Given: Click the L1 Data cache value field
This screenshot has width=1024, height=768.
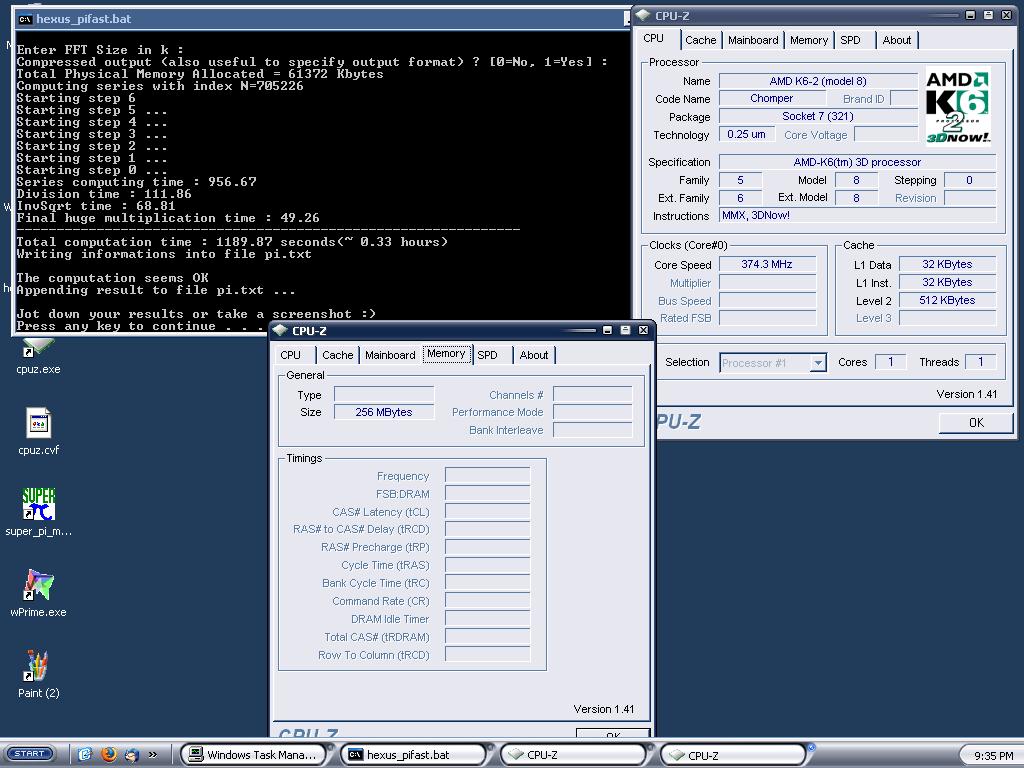Looking at the screenshot, I should tap(947, 264).
